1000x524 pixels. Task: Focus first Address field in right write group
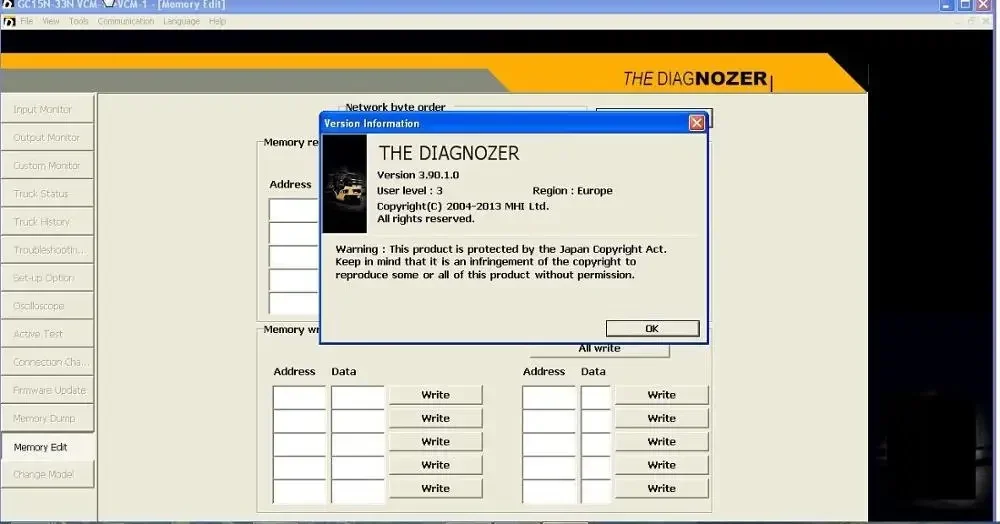549,397
